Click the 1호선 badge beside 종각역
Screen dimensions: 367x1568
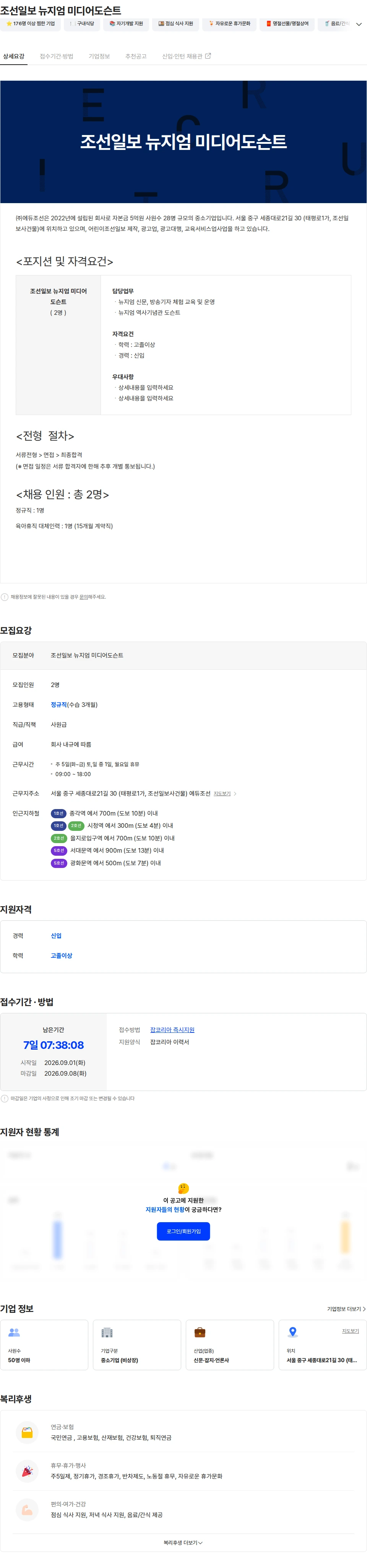[x=58, y=814]
